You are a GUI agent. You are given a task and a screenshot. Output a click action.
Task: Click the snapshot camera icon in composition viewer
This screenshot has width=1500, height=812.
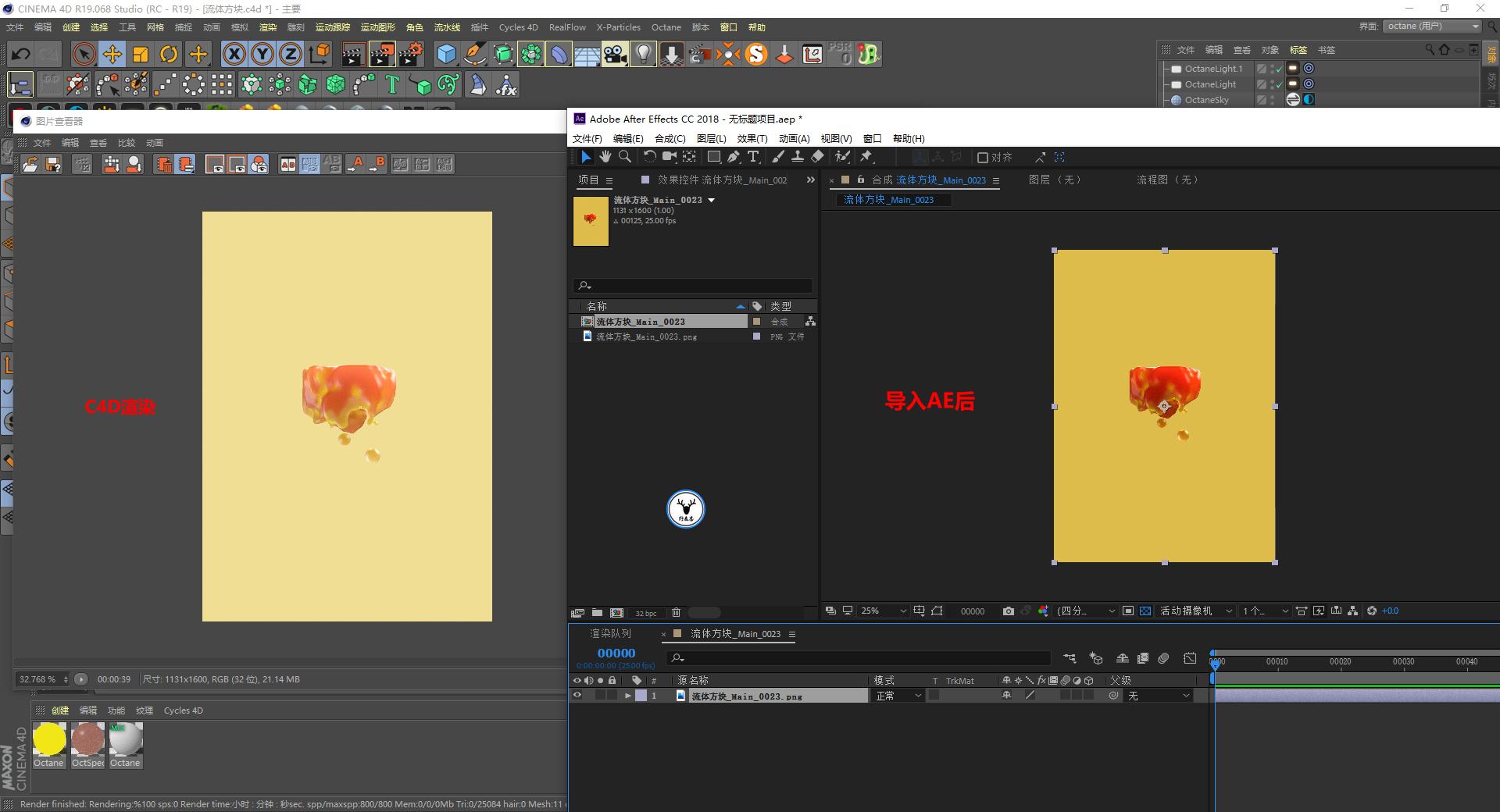tap(1008, 611)
